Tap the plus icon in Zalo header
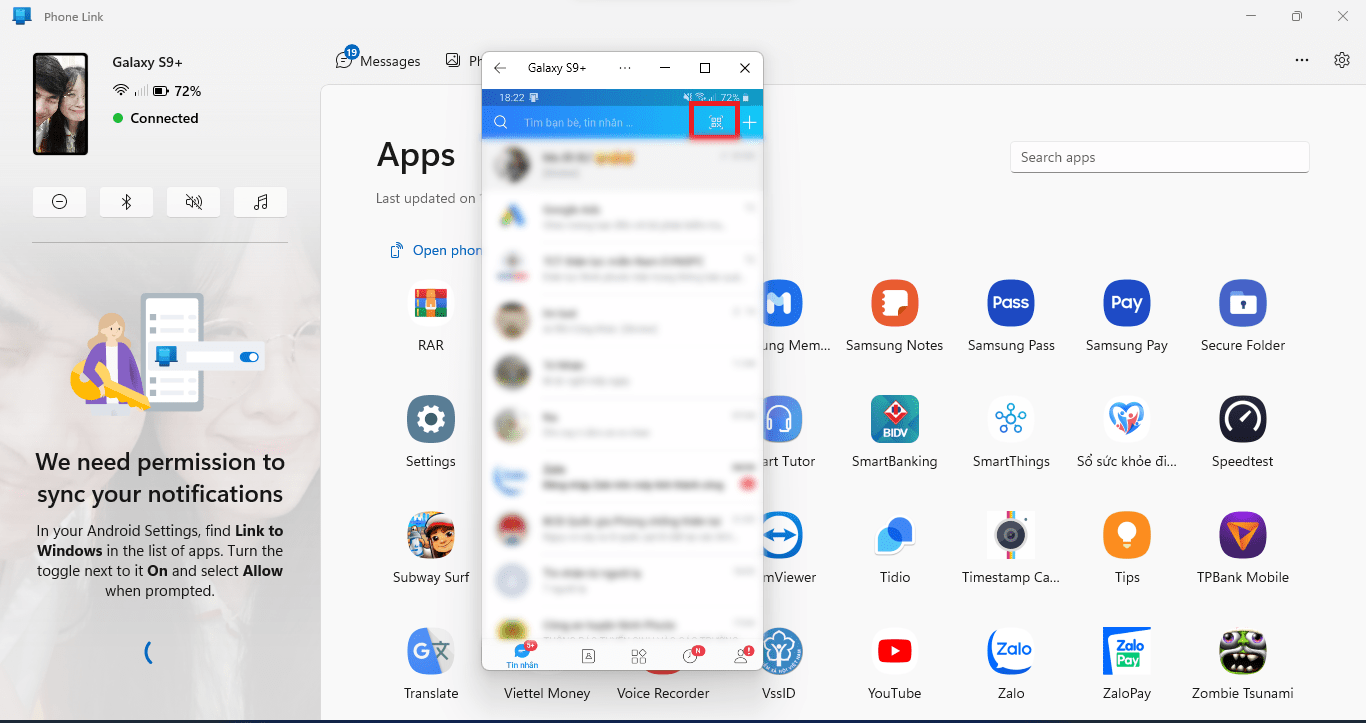 click(x=749, y=122)
